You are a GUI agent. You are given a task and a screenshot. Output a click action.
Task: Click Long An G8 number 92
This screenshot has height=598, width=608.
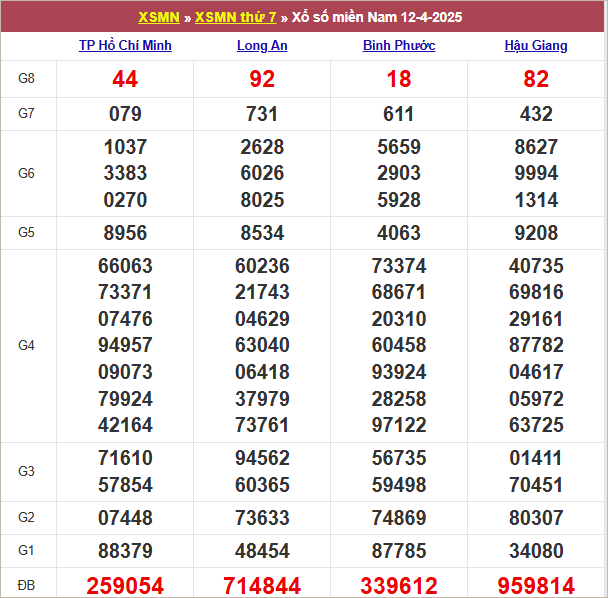pyautogui.click(x=262, y=79)
